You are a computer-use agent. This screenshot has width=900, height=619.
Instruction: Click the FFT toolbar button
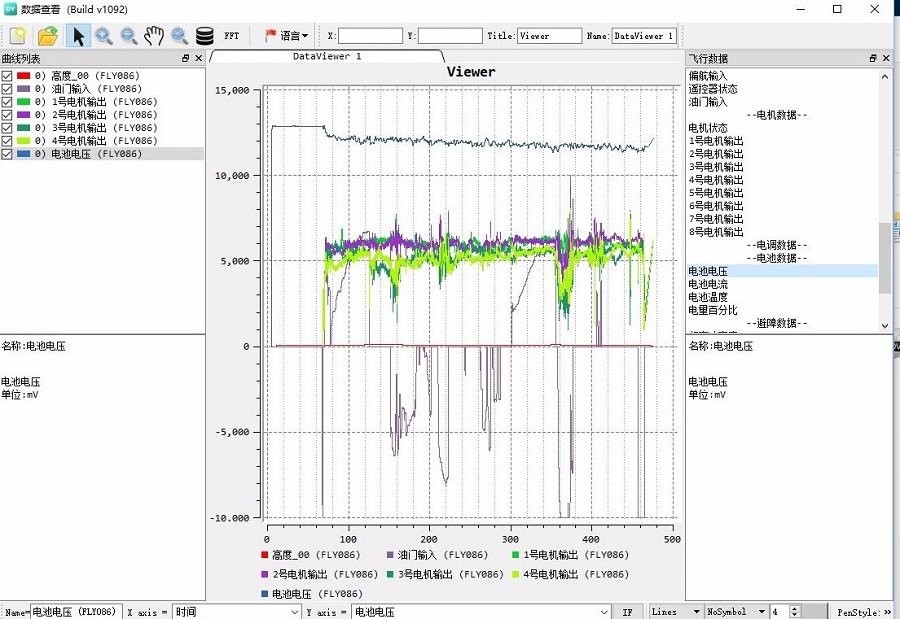231,36
